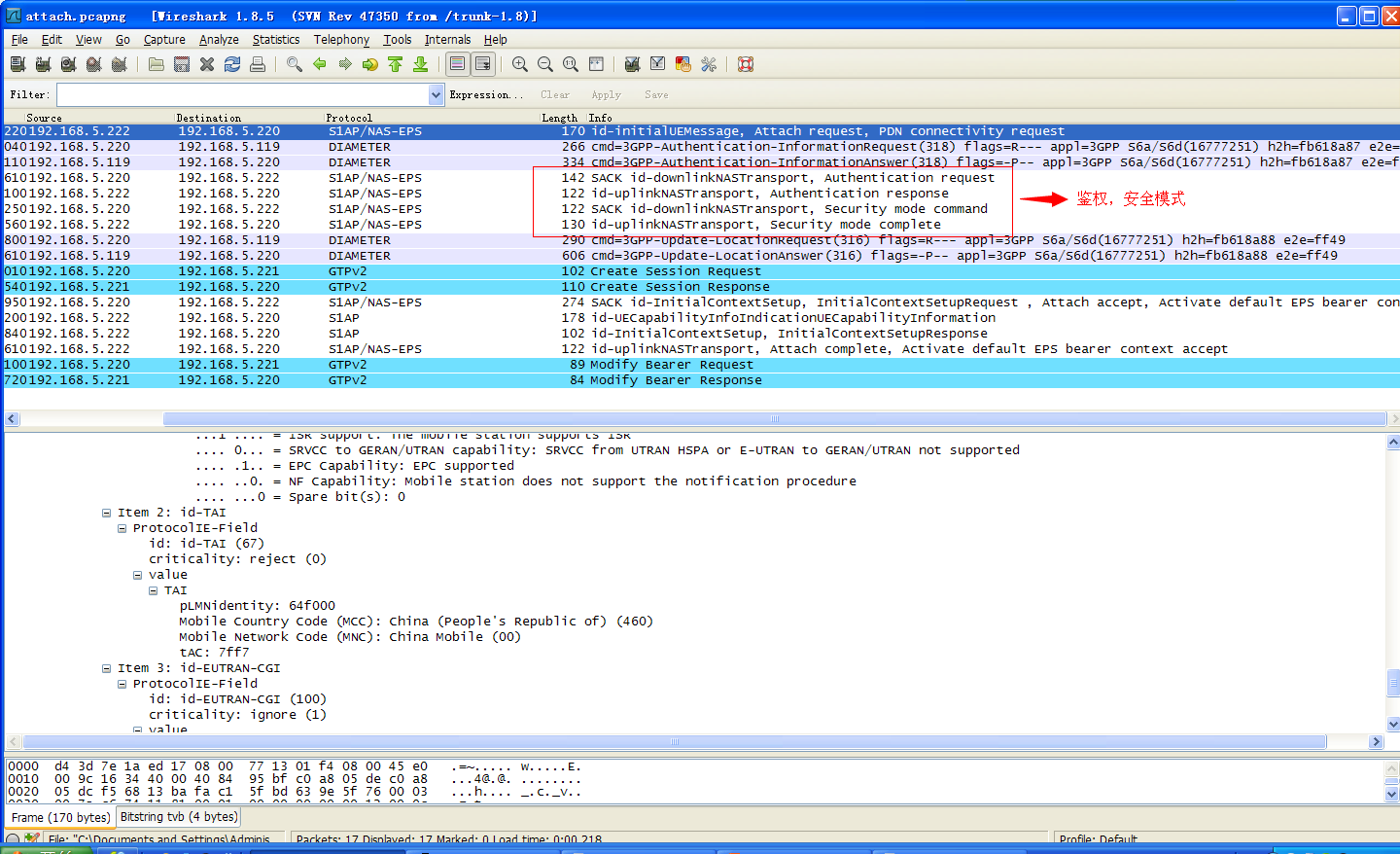Save this capture file icon

tap(182, 64)
